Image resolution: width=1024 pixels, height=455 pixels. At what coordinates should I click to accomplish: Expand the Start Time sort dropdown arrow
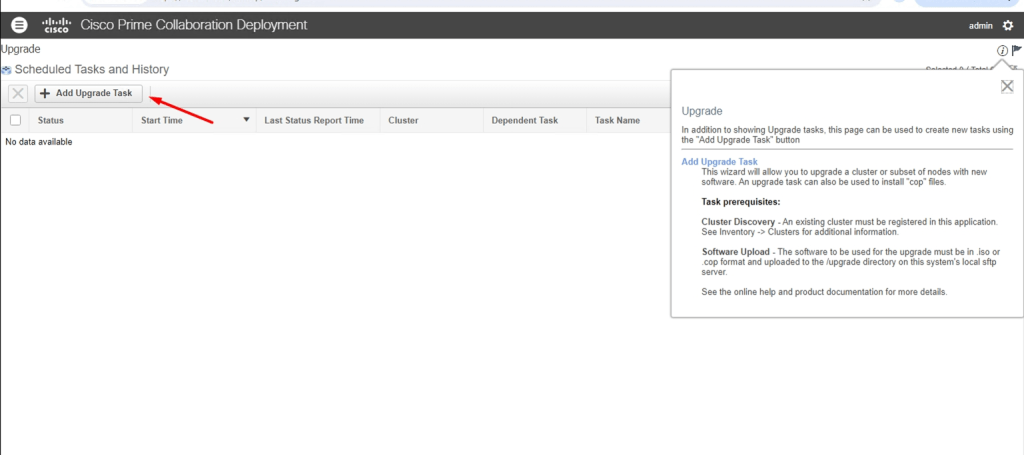pyautogui.click(x=247, y=120)
